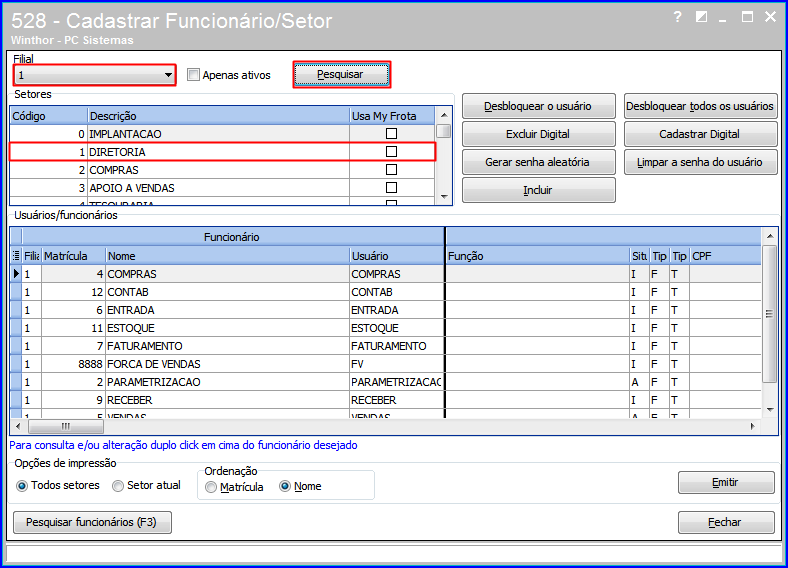The width and height of the screenshot is (788, 568).
Task: Click the CPF column header
Action: 725,256
